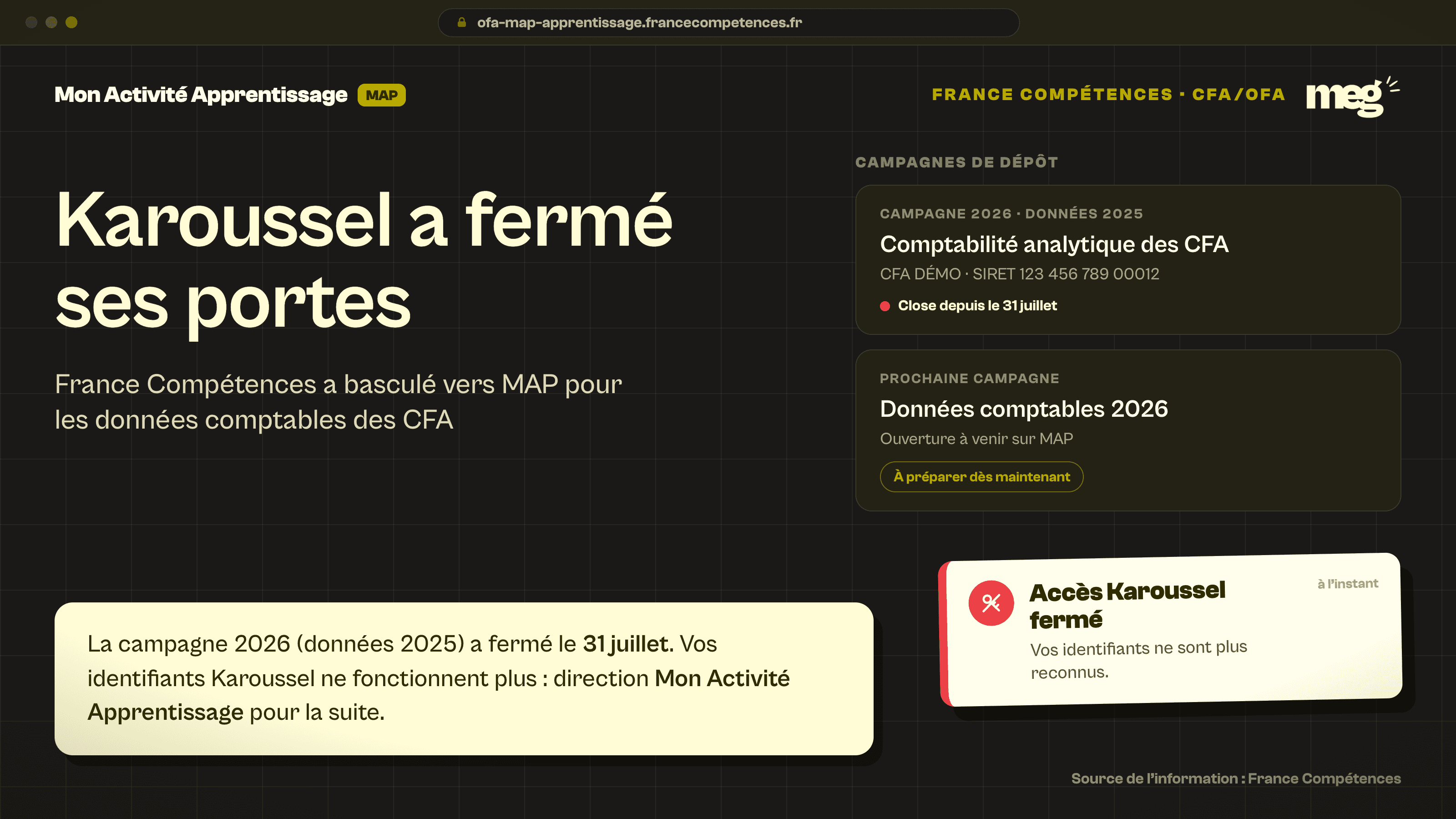Image resolution: width=1456 pixels, height=819 pixels.
Task: Click the yellow MAP badge
Action: click(x=382, y=95)
